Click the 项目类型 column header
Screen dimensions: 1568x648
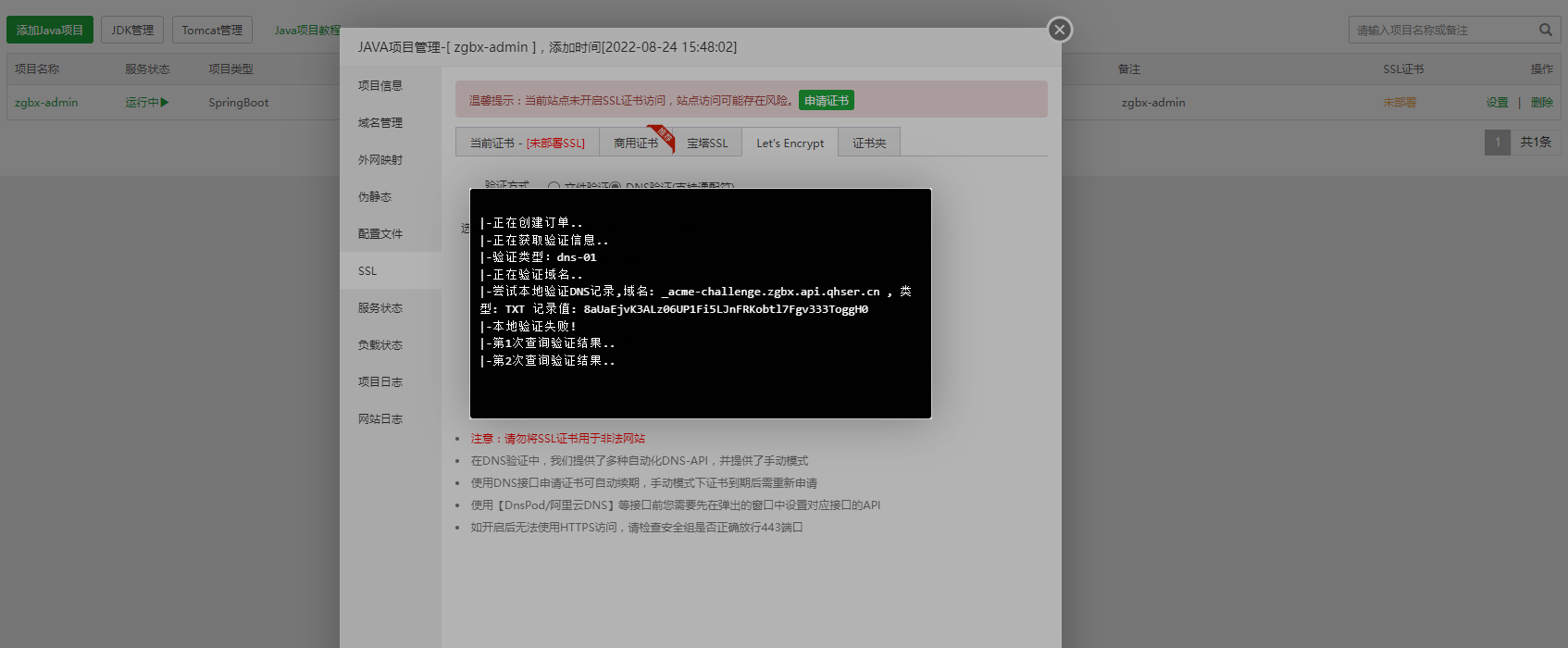point(230,69)
